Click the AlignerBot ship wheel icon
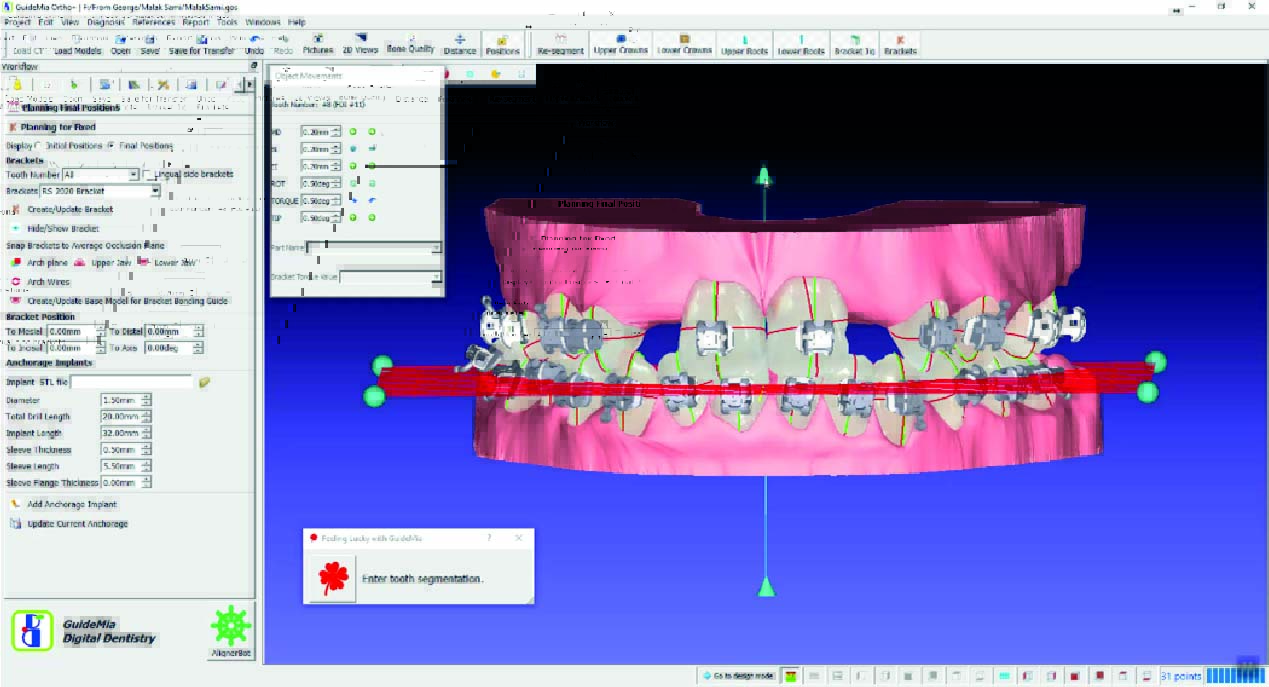Screen dimensions: 1269x687 click(x=230, y=627)
